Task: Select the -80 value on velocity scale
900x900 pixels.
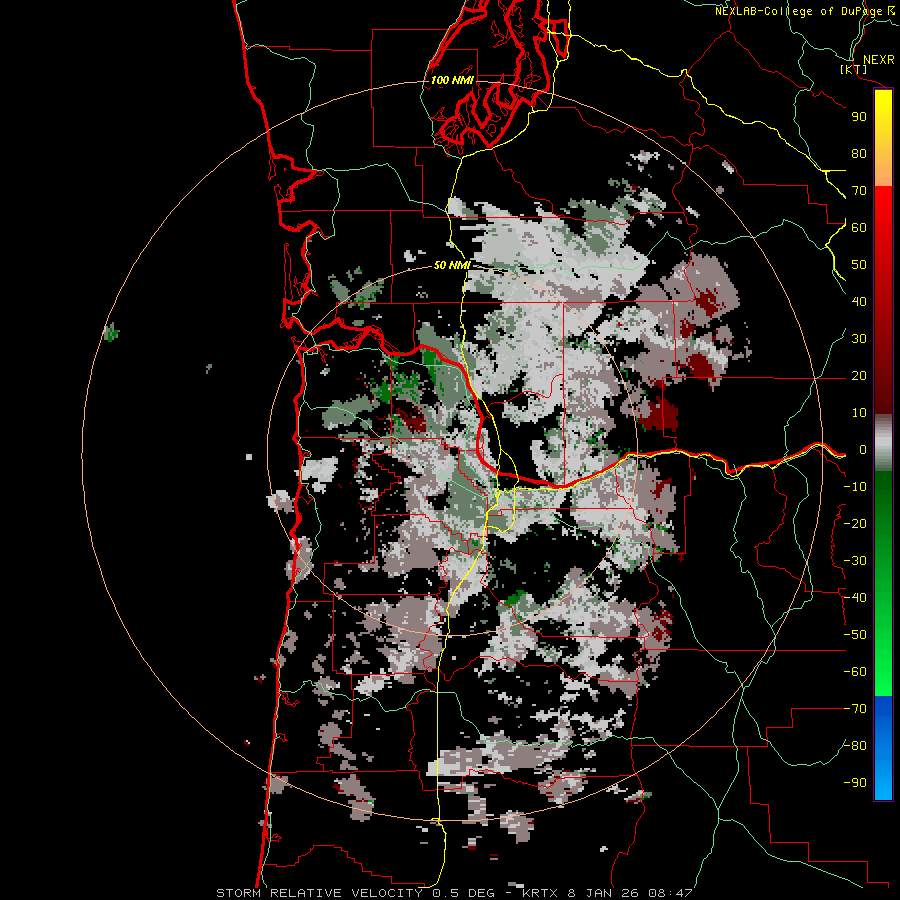Action: [x=855, y=746]
